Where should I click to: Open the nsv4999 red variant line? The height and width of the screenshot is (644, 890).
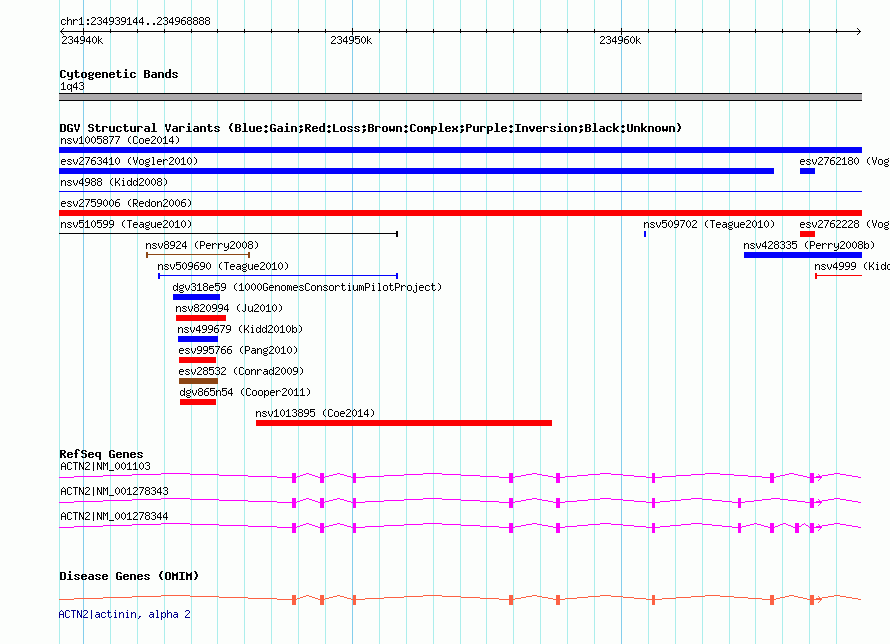click(x=839, y=276)
